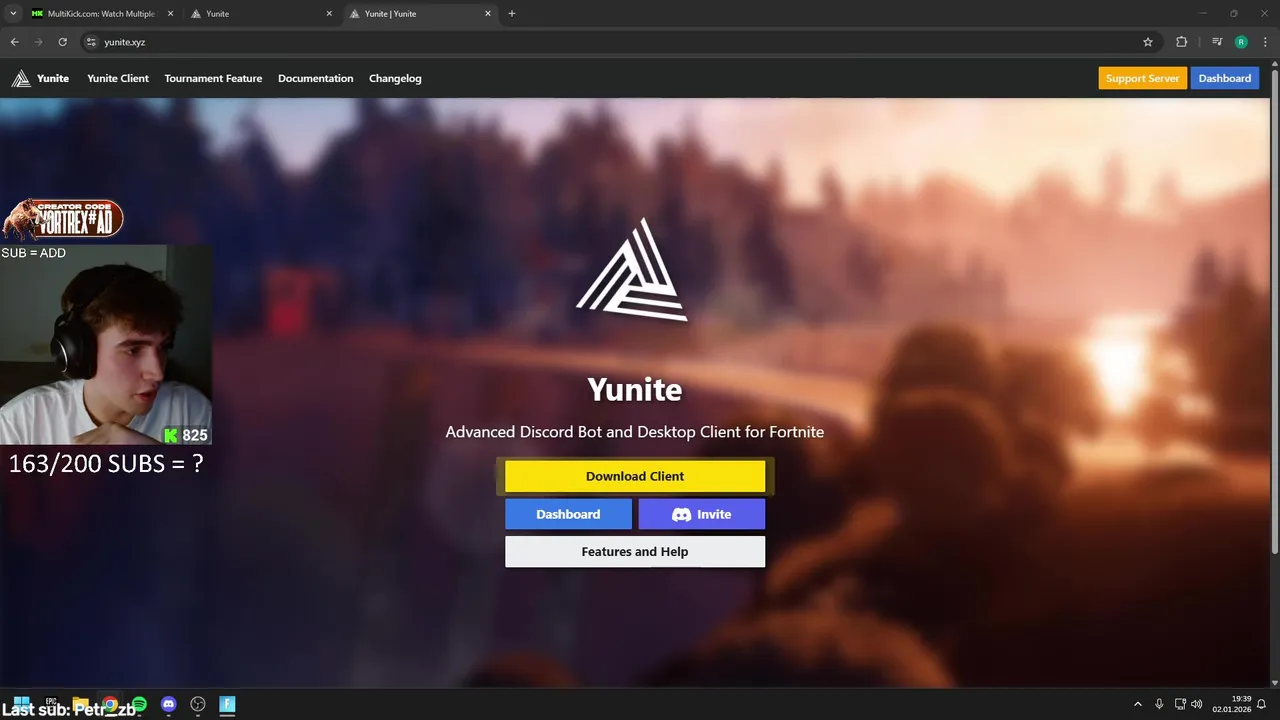
Task: Open the Chrome extensions puzzle icon
Action: coord(1182,42)
